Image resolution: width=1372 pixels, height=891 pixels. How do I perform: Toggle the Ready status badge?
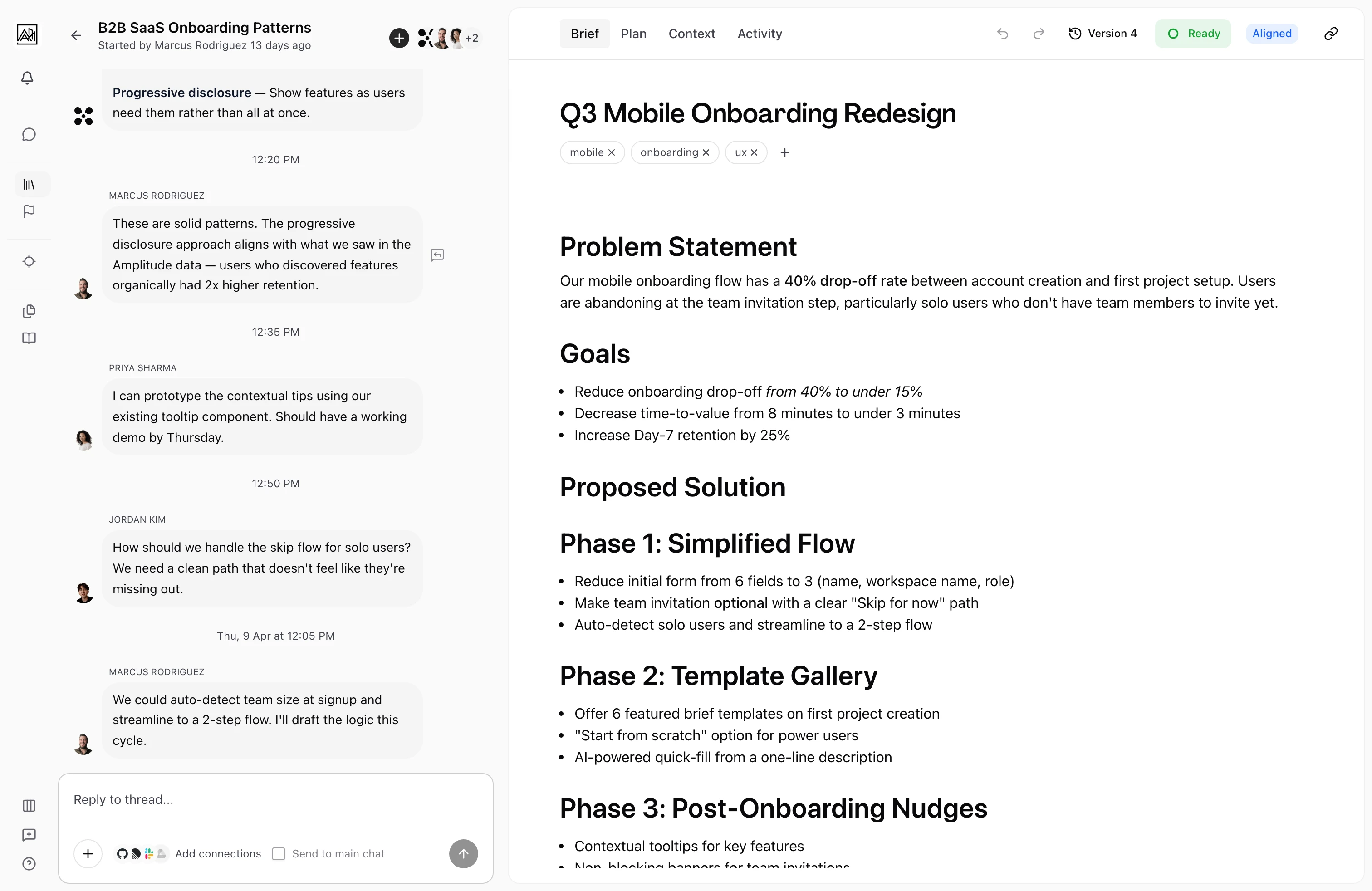[x=1193, y=34]
